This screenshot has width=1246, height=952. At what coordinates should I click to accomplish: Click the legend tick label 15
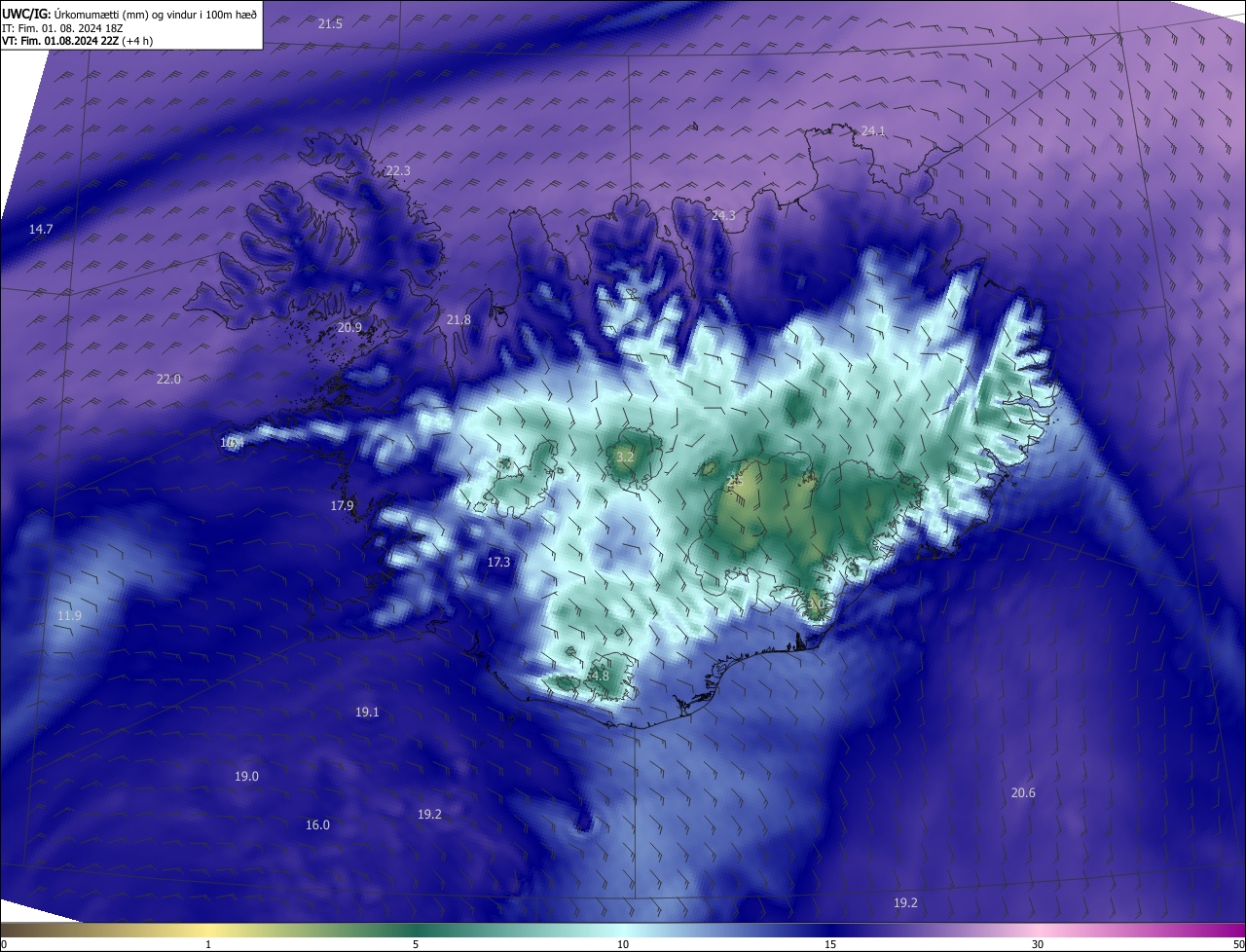(830, 944)
